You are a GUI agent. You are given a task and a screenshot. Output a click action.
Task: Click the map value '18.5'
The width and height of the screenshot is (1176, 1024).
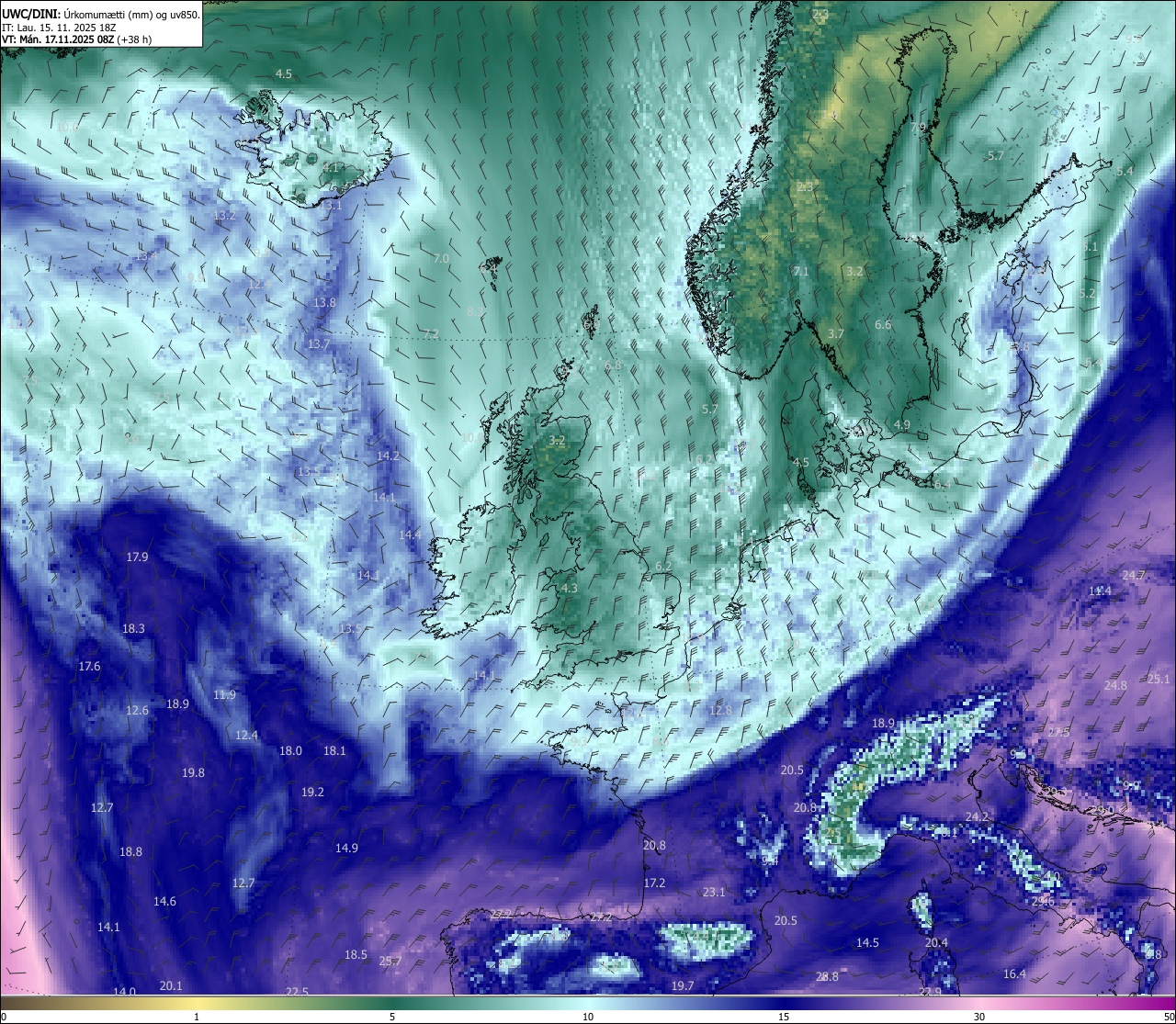(x=356, y=954)
